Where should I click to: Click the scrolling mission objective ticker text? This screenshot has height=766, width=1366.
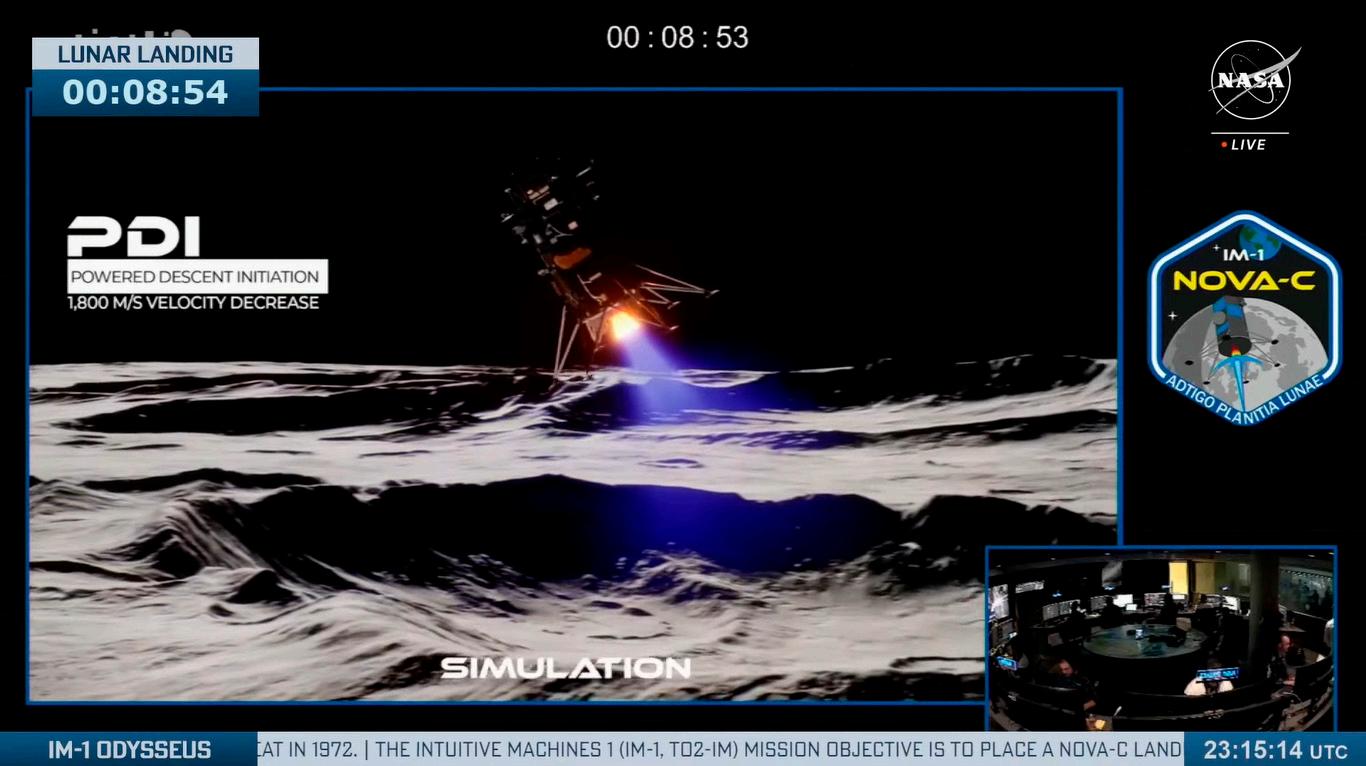(x=721, y=750)
